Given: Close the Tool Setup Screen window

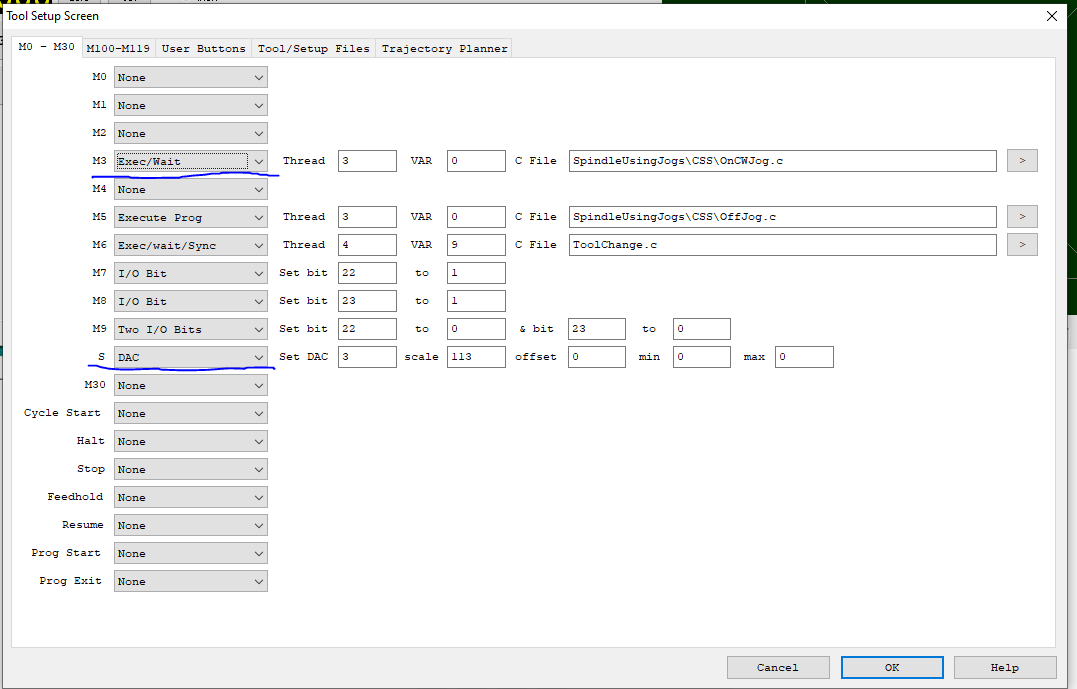Looking at the screenshot, I should click(1051, 16).
